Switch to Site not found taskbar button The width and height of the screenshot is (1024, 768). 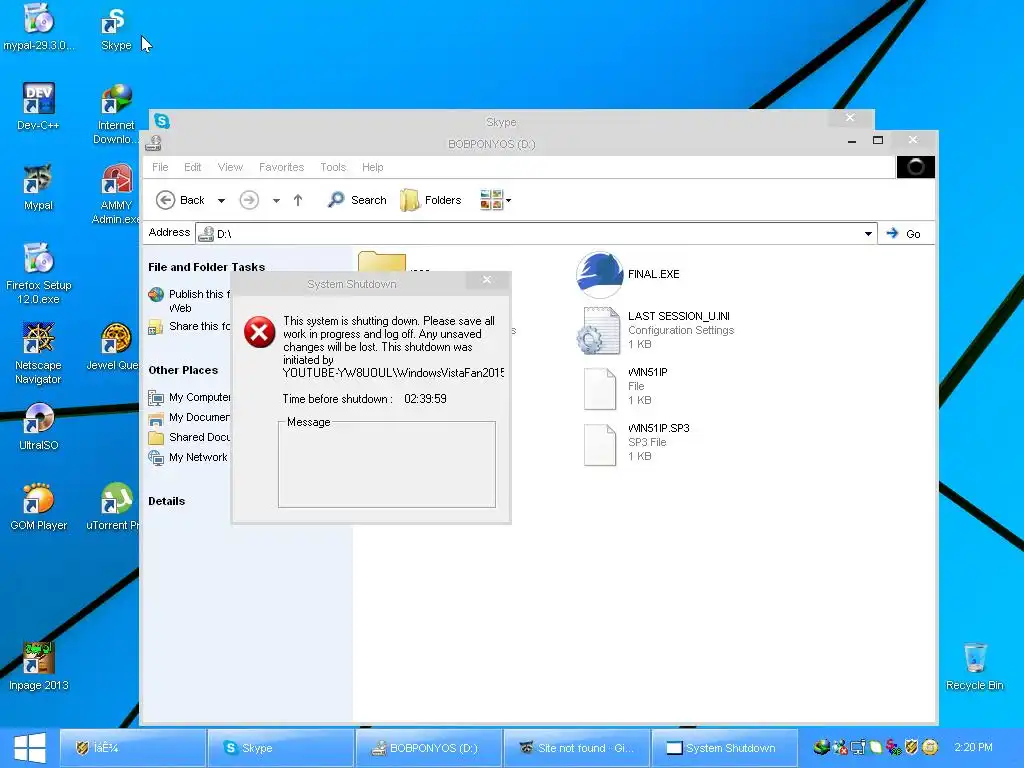[x=577, y=748]
